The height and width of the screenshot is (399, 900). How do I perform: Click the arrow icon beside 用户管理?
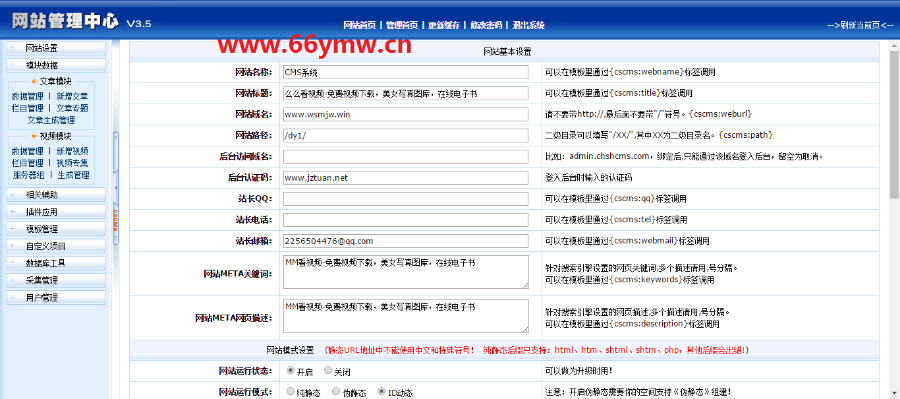tap(14, 297)
